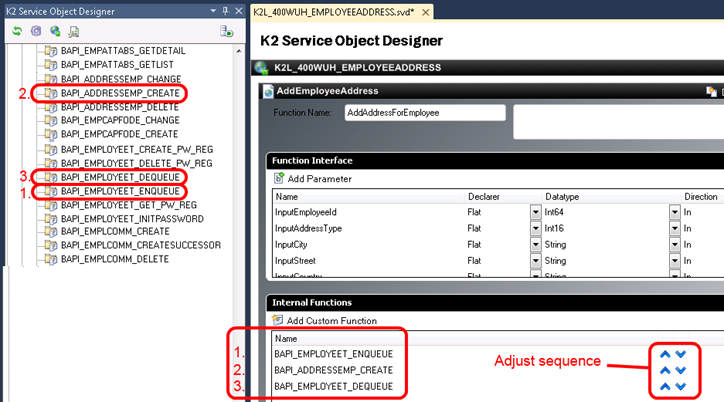Screen dimensions: 724x402
Task: Move BAPI_EMPLOYEET_DEQUEUE up in sequence
Action: [x=665, y=386]
